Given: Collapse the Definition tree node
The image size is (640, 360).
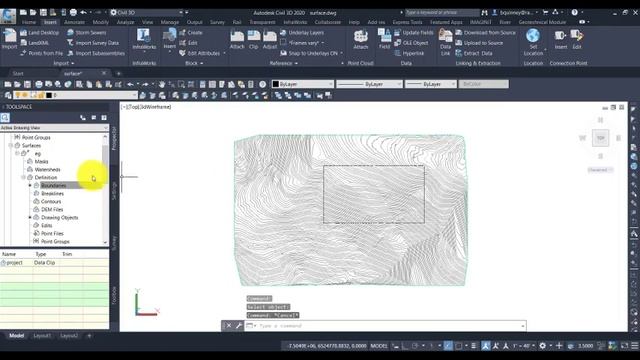Looking at the screenshot, I should coord(23,178).
